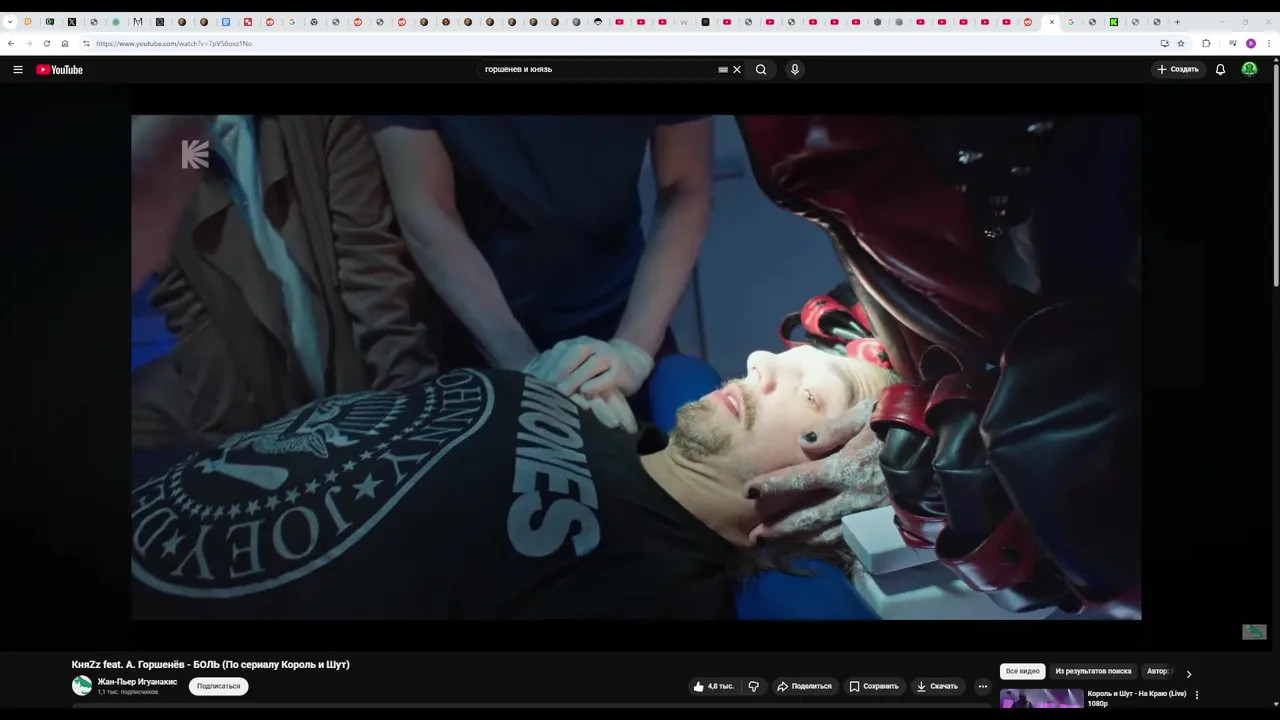This screenshot has height=720, width=1280.
Task: Close the active YouTube tab
Action: (x=1052, y=22)
